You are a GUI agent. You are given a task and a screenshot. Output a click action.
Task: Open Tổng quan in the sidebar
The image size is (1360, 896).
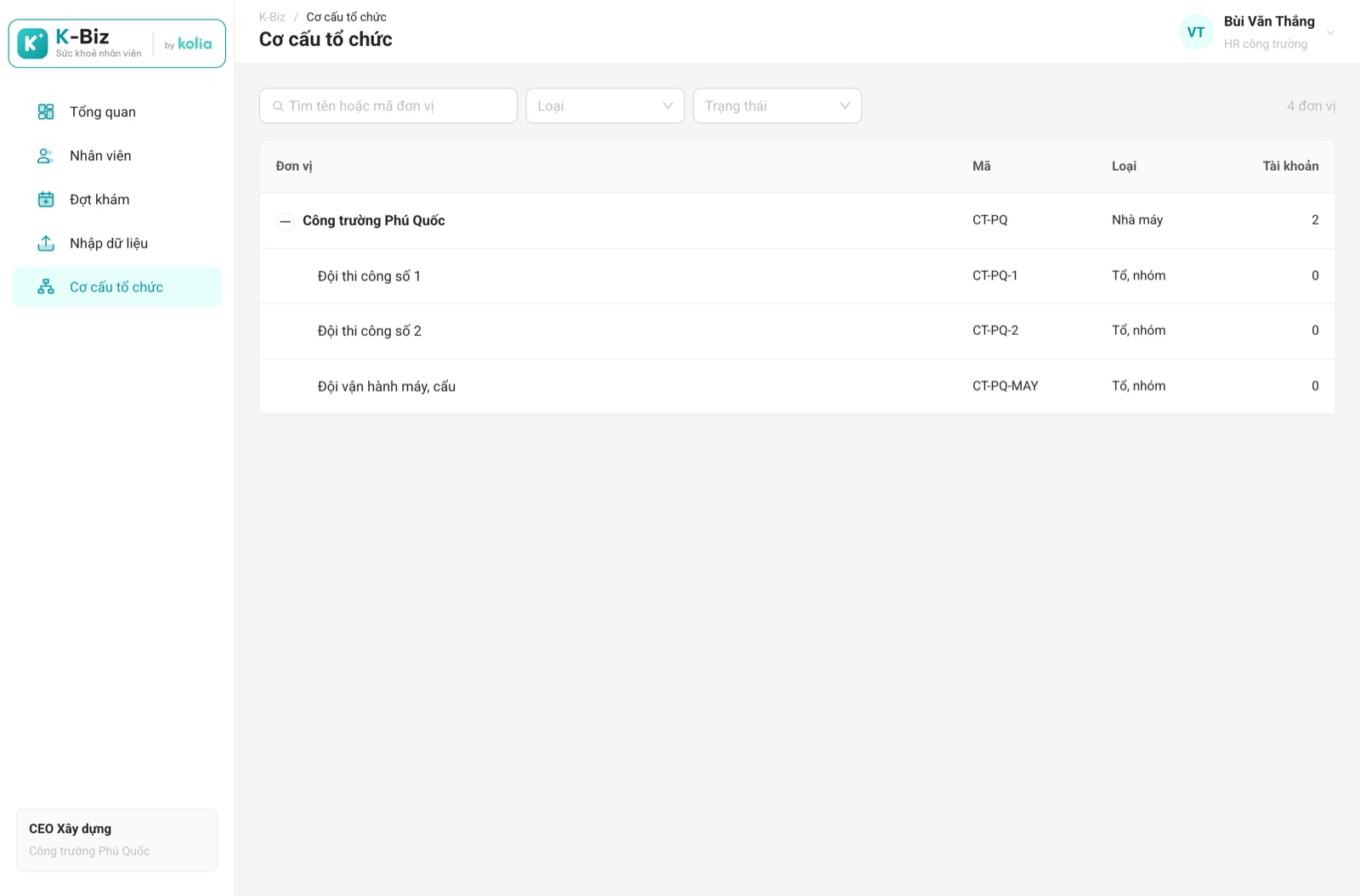tap(117, 111)
